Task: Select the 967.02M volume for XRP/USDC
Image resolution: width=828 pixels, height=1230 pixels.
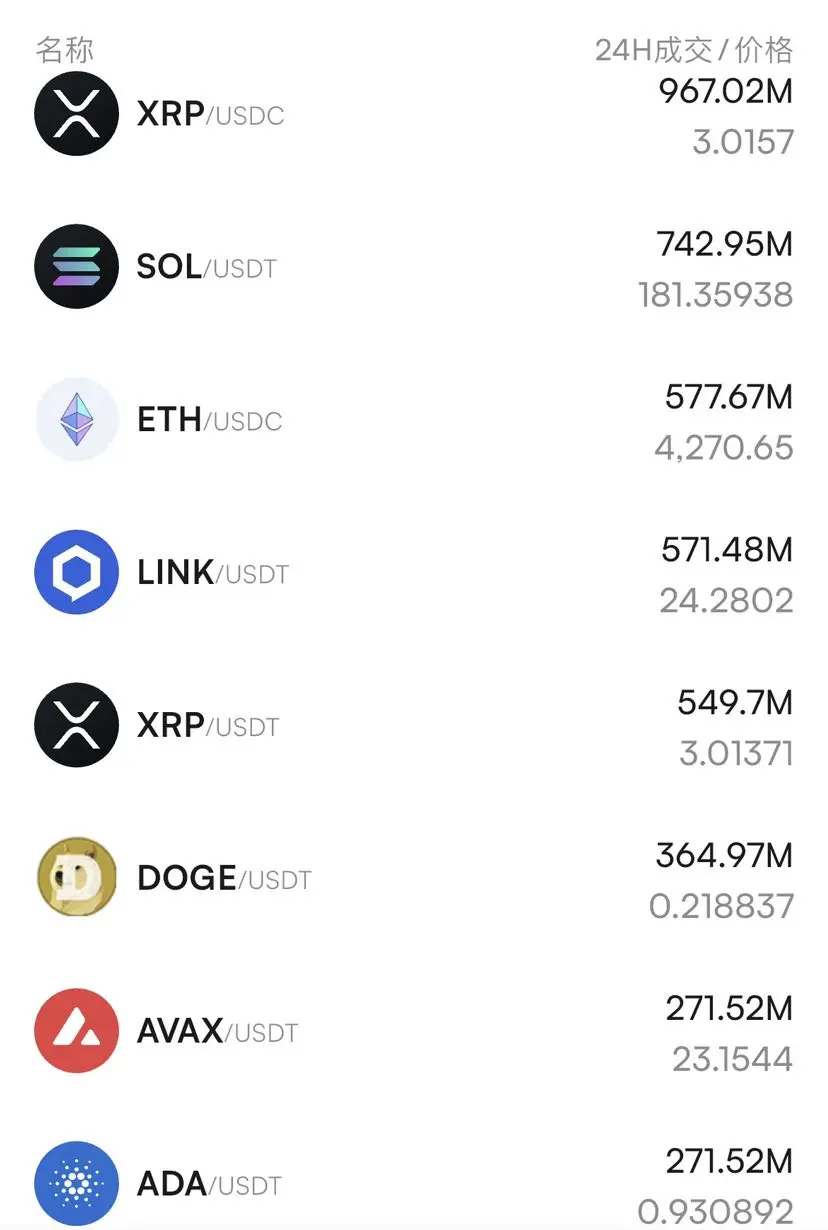Action: (x=726, y=92)
